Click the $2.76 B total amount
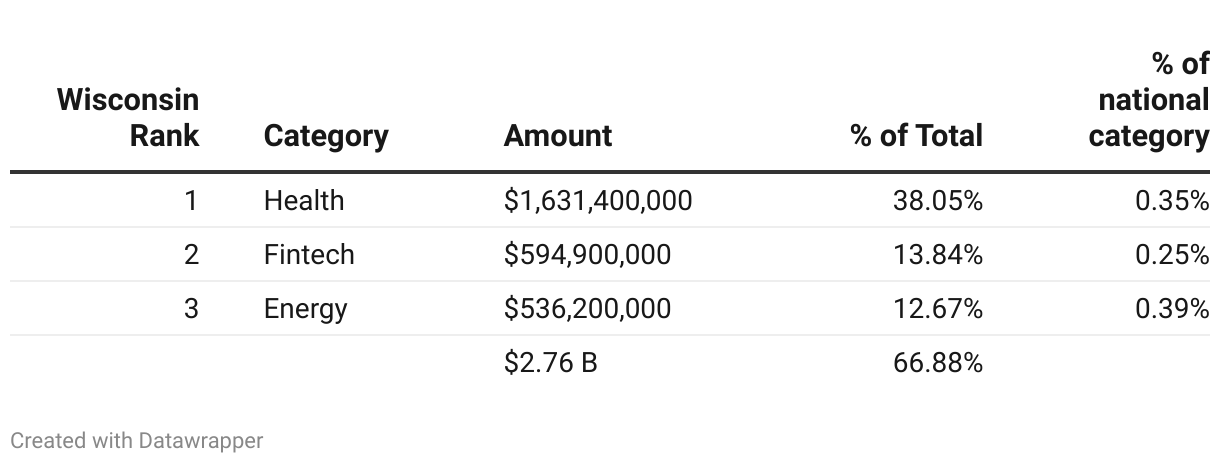The image size is (1220, 464). click(x=551, y=362)
